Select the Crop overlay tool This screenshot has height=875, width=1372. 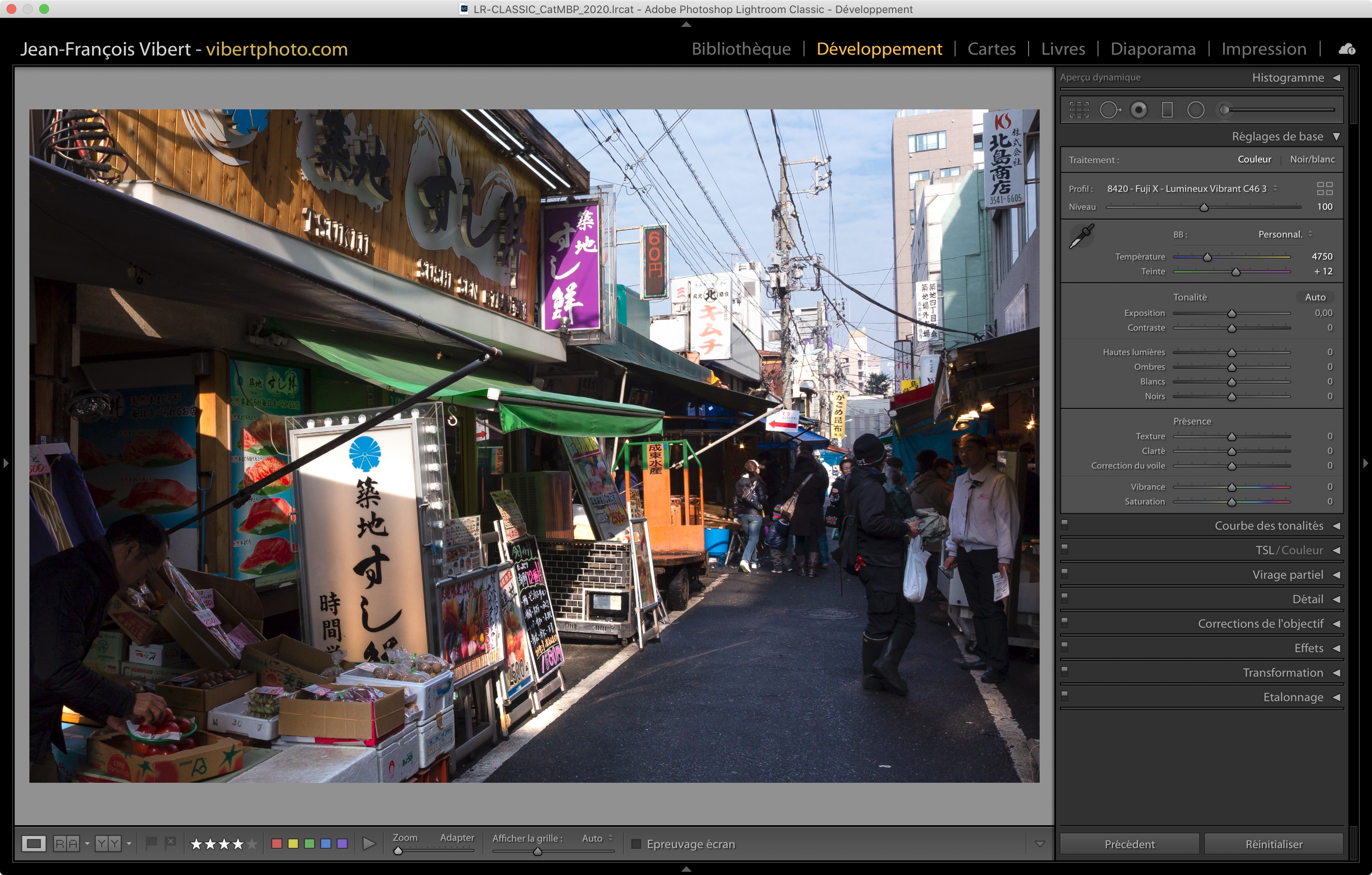tap(1078, 110)
